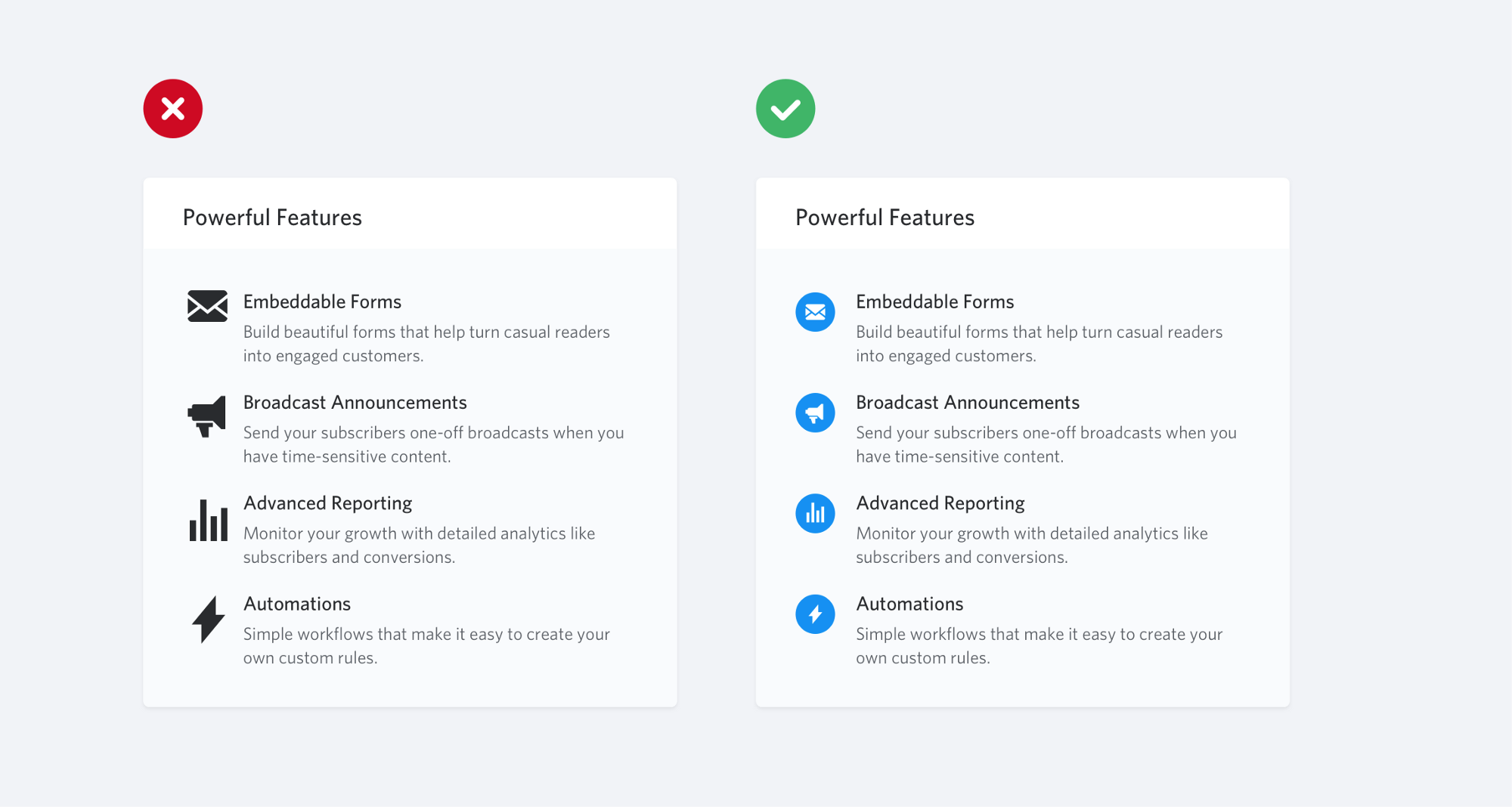Click the black lightning bolt icon
The image size is (1512, 807).
point(209,620)
